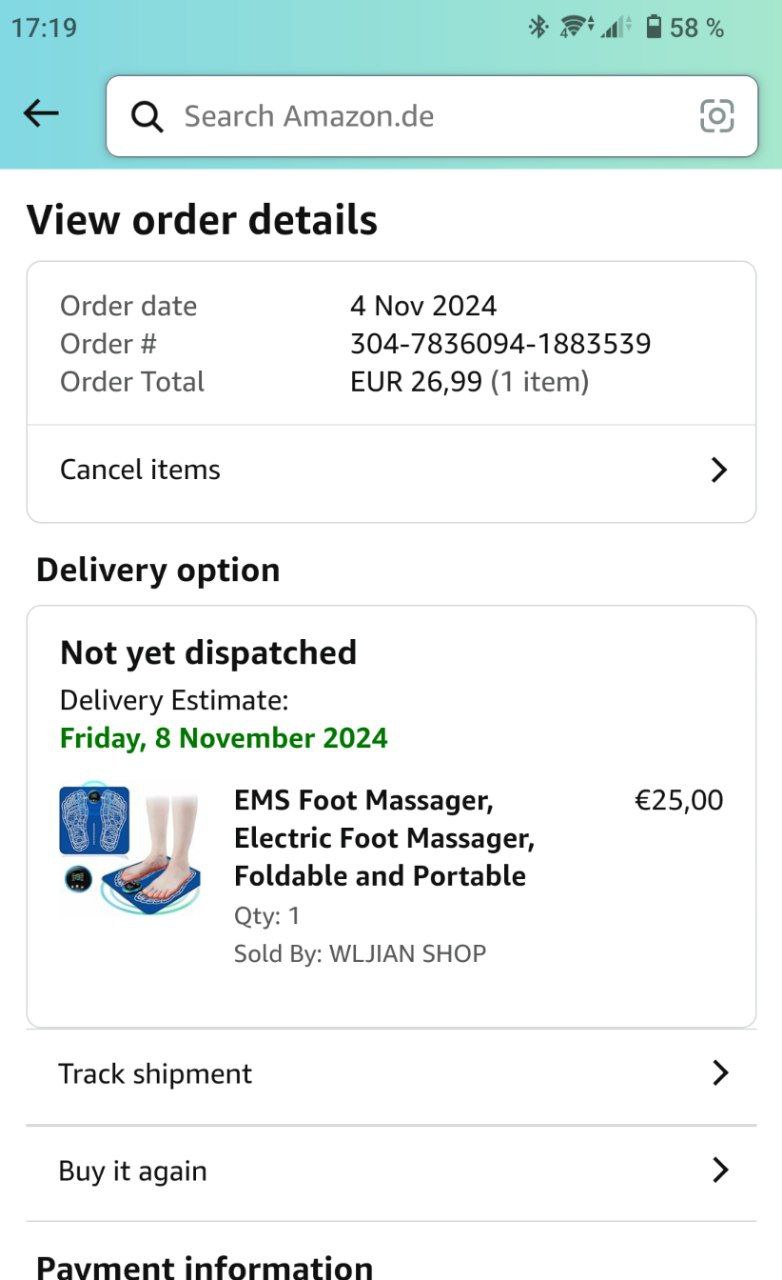The image size is (782, 1280).
Task: Tap the mobile signal strength icon
Action: 616,27
